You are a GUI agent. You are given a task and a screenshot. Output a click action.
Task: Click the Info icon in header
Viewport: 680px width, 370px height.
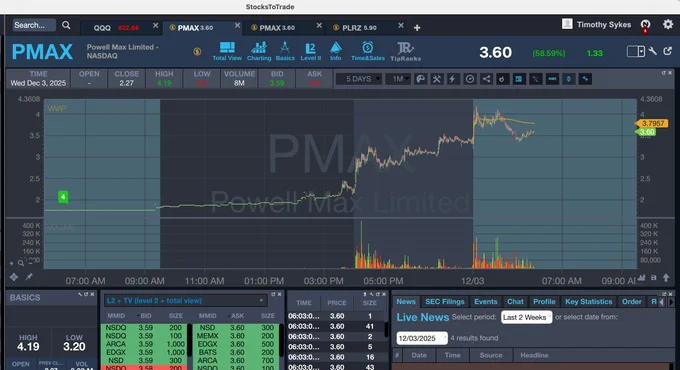pyautogui.click(x=336, y=51)
